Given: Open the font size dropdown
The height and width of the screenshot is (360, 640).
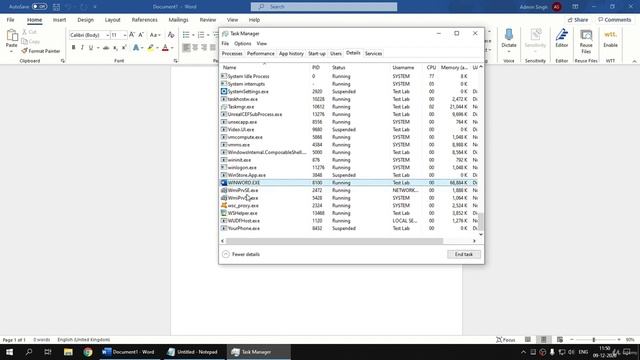Looking at the screenshot, I should tap(124, 35).
